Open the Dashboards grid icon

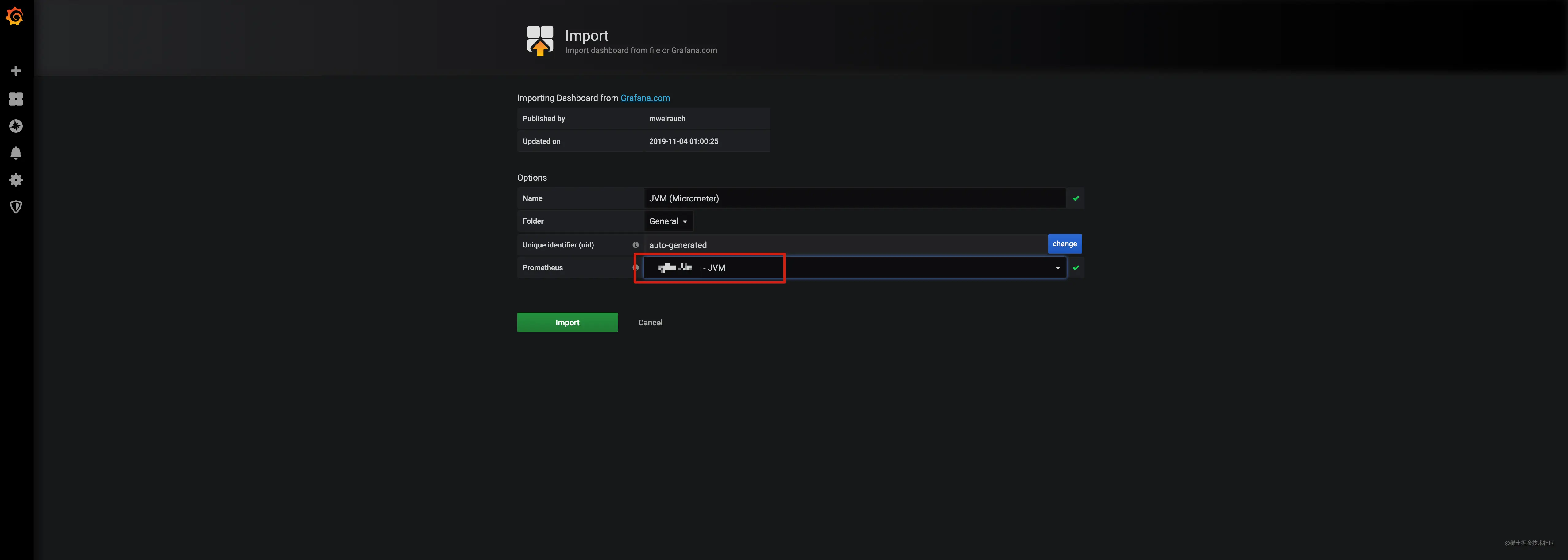(16, 99)
